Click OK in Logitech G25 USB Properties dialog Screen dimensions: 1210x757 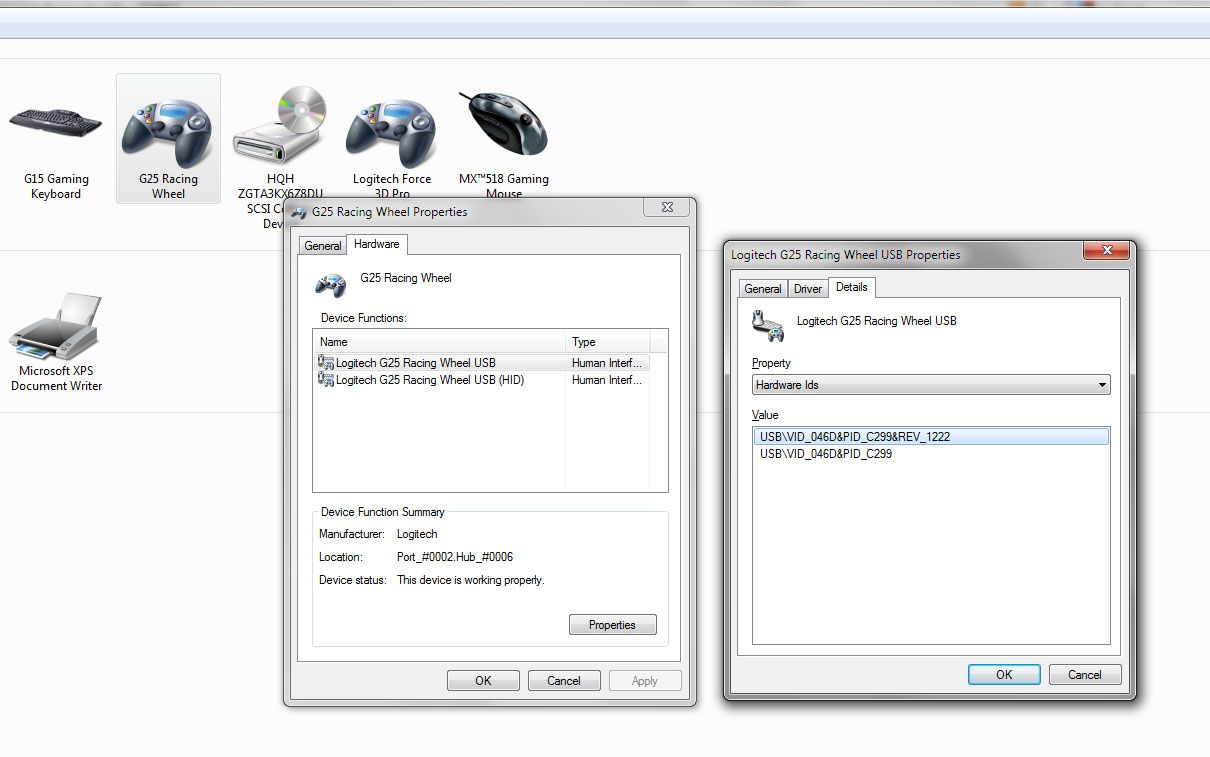[1004, 675]
